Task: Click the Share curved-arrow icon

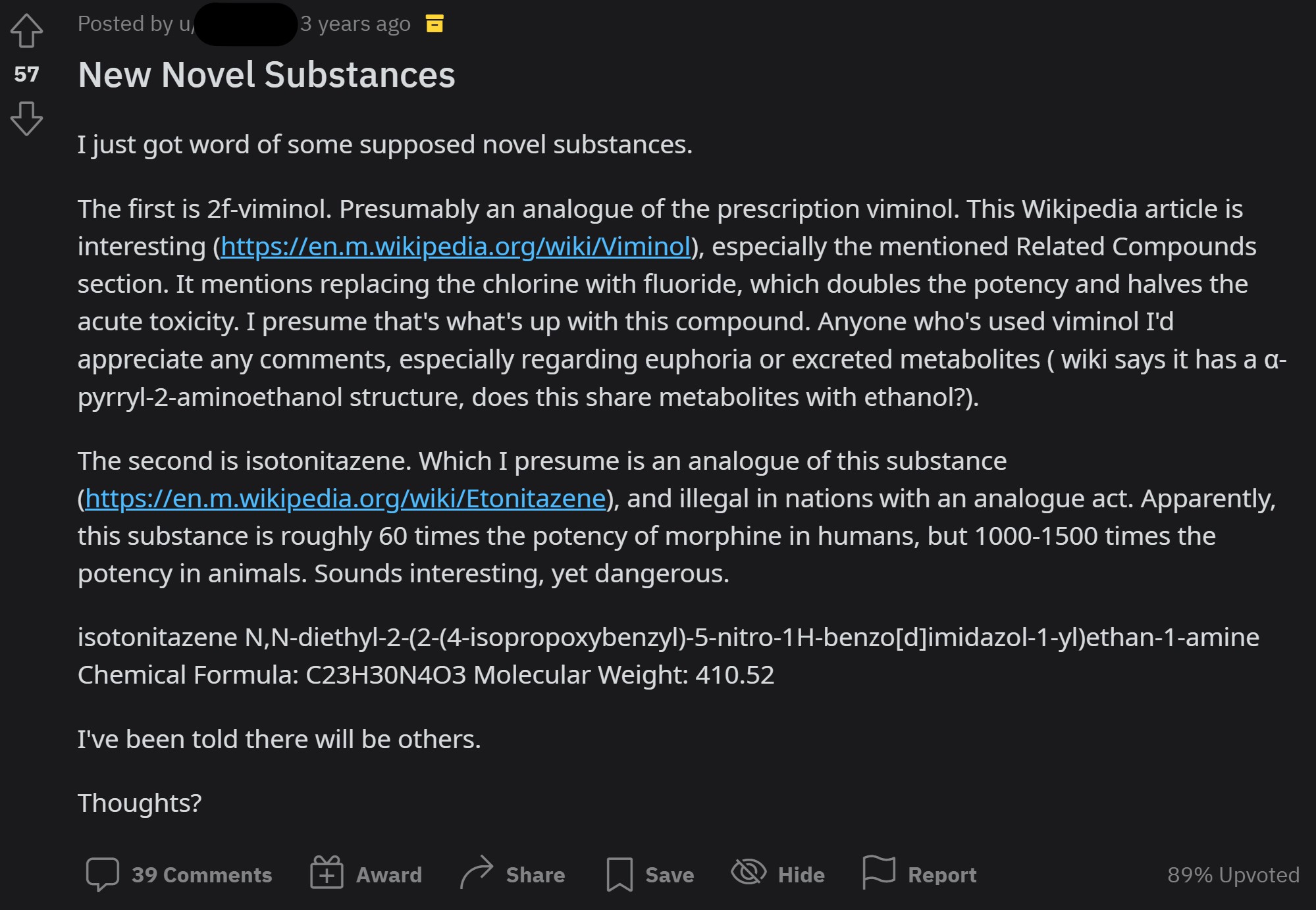Action: pos(477,872)
